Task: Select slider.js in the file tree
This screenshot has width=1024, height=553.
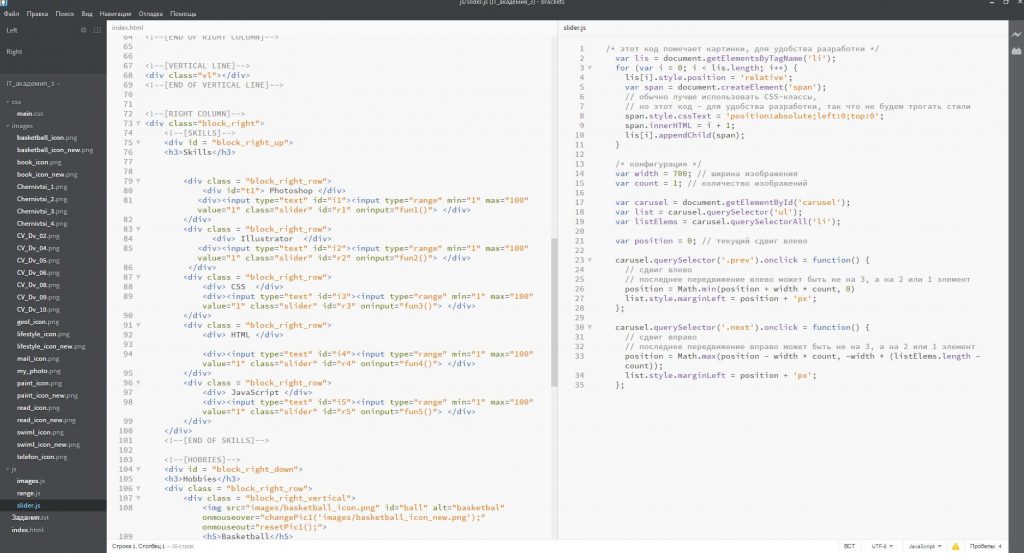Action: (28, 505)
